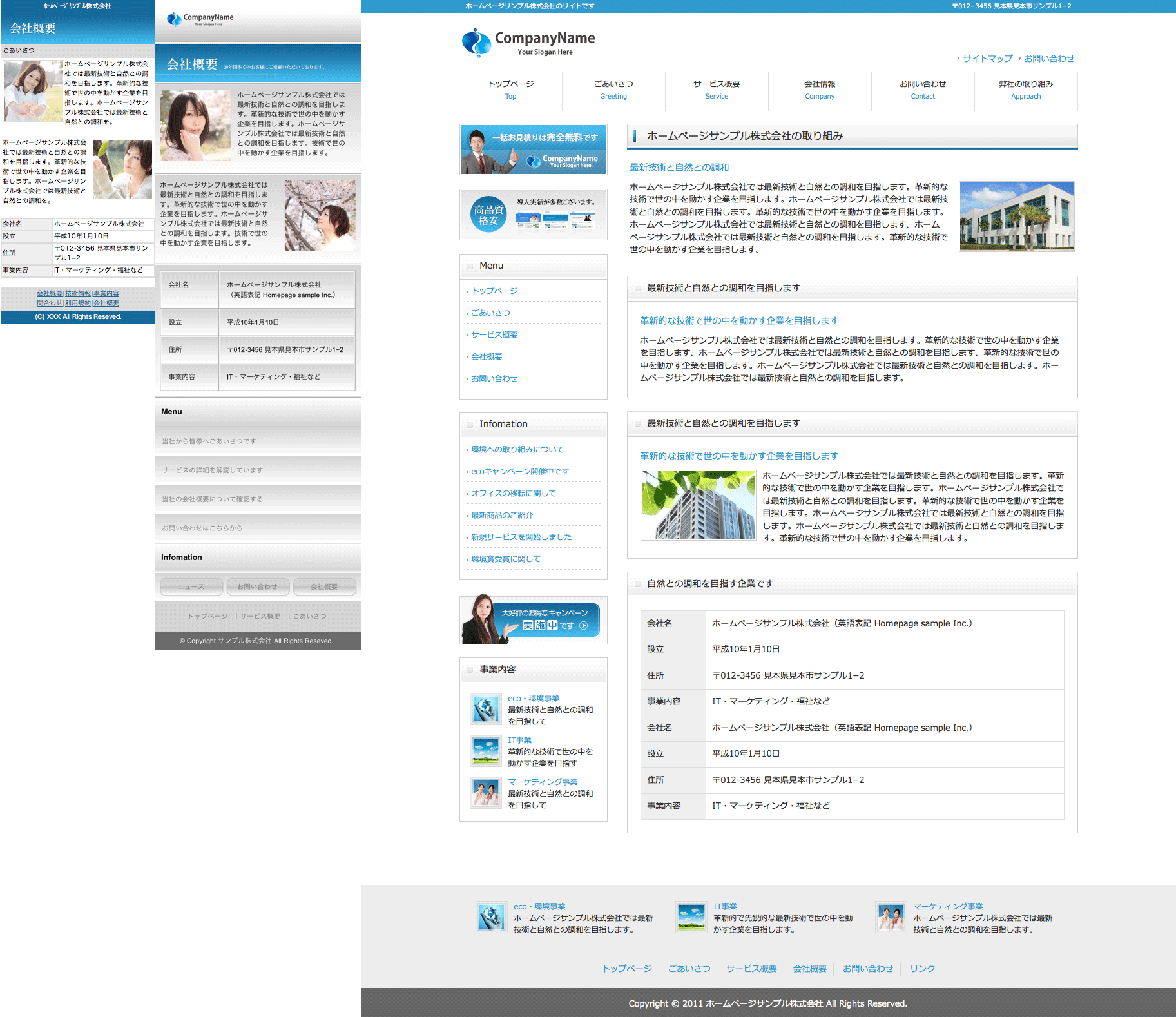Screen dimensions: 1176x1017
Task: Click the marketing business icon in footer
Action: [x=891, y=917]
